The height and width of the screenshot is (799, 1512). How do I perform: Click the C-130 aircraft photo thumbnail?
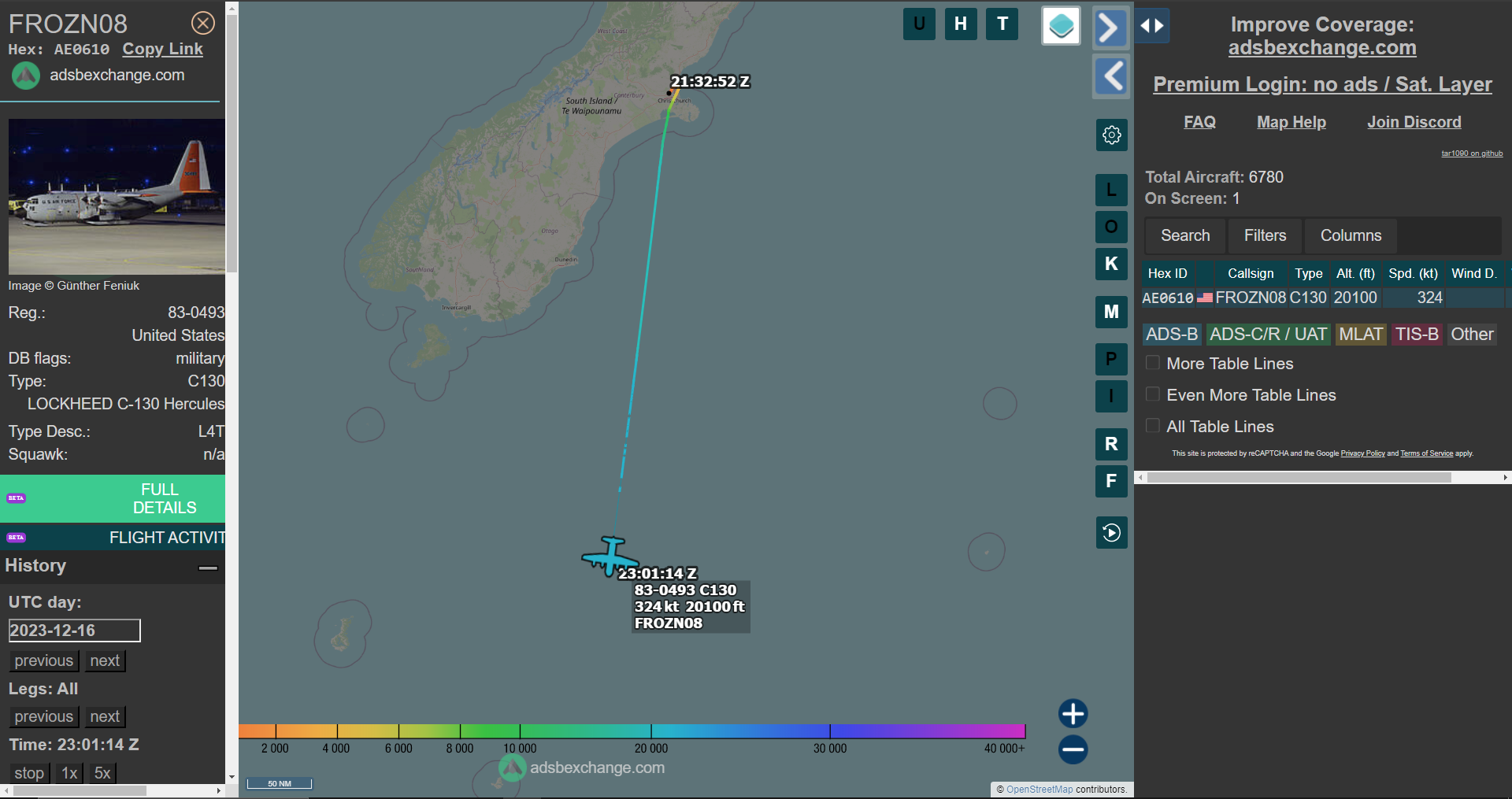click(117, 197)
